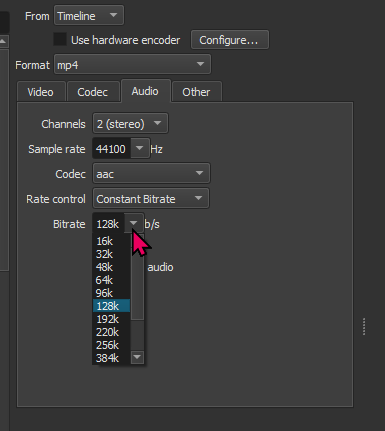Image resolution: width=385 pixels, height=431 pixels.
Task: Choose 220k from bitrate list
Action: (x=111, y=332)
